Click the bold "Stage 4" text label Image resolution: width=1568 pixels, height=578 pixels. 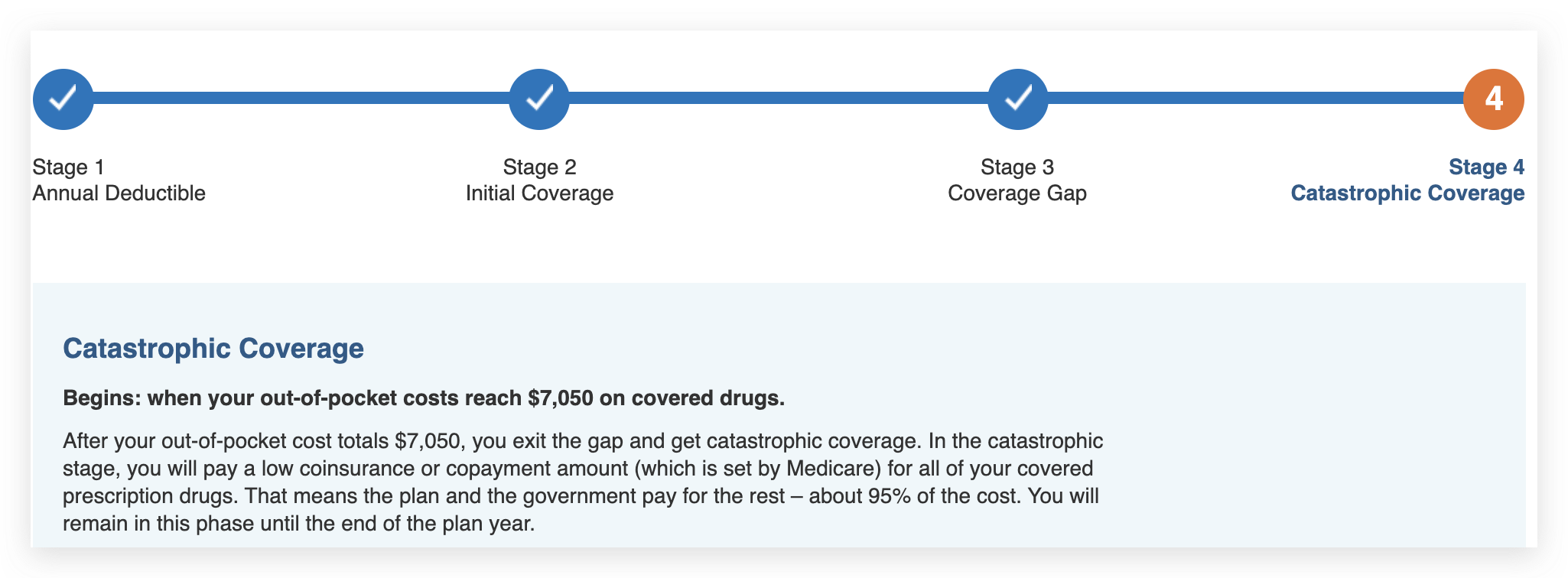coord(1486,167)
